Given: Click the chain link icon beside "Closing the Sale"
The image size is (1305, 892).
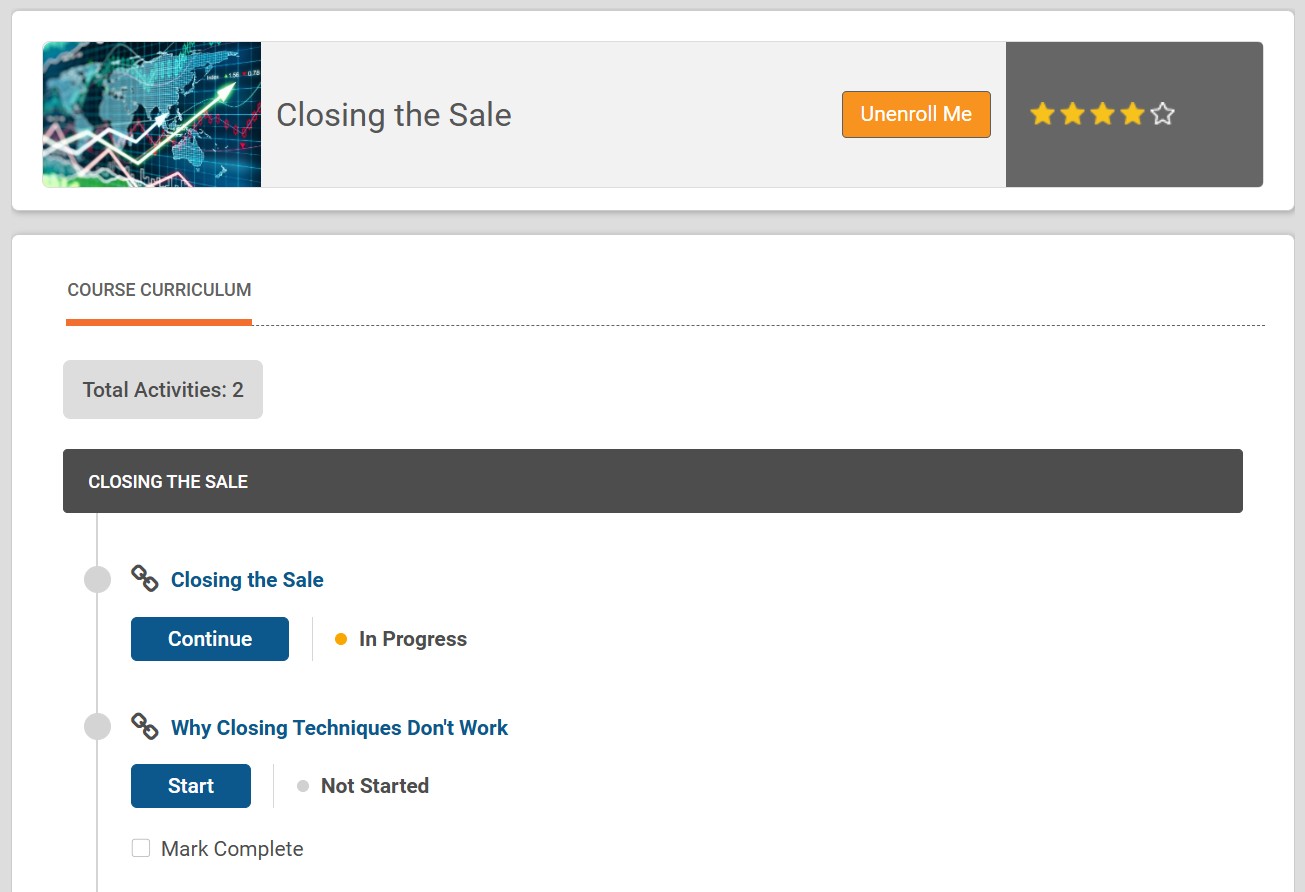Looking at the screenshot, I should 144,578.
